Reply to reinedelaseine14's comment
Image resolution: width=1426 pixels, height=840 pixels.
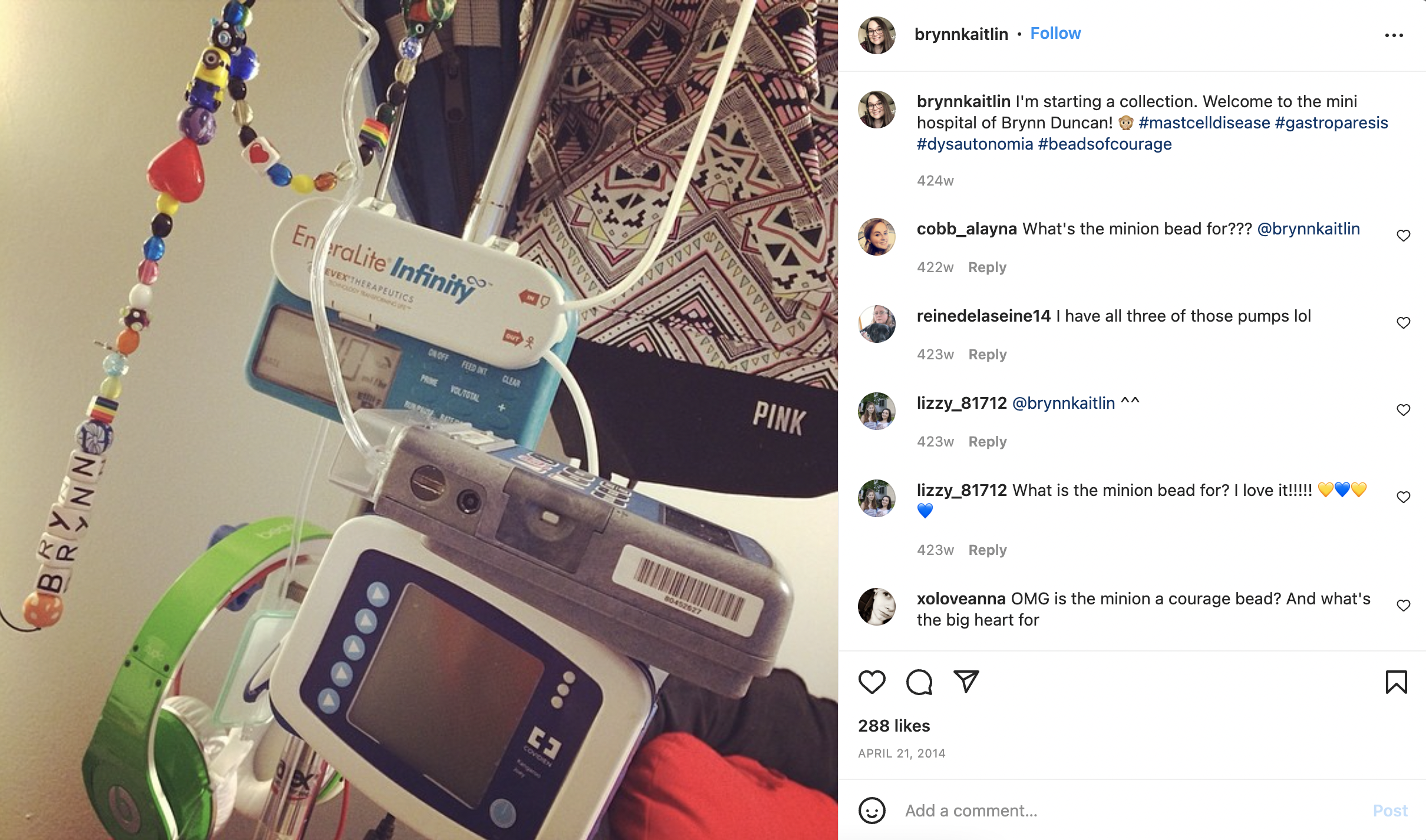[x=987, y=355]
